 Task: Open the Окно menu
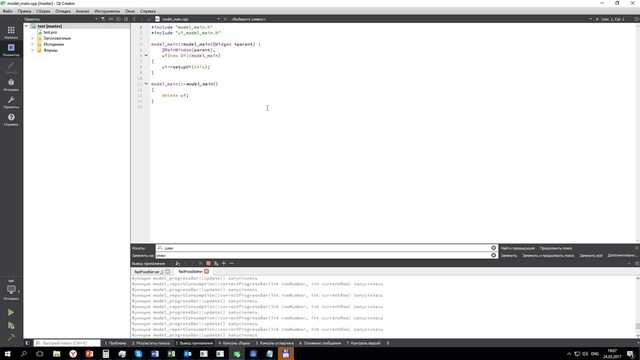[130, 11]
